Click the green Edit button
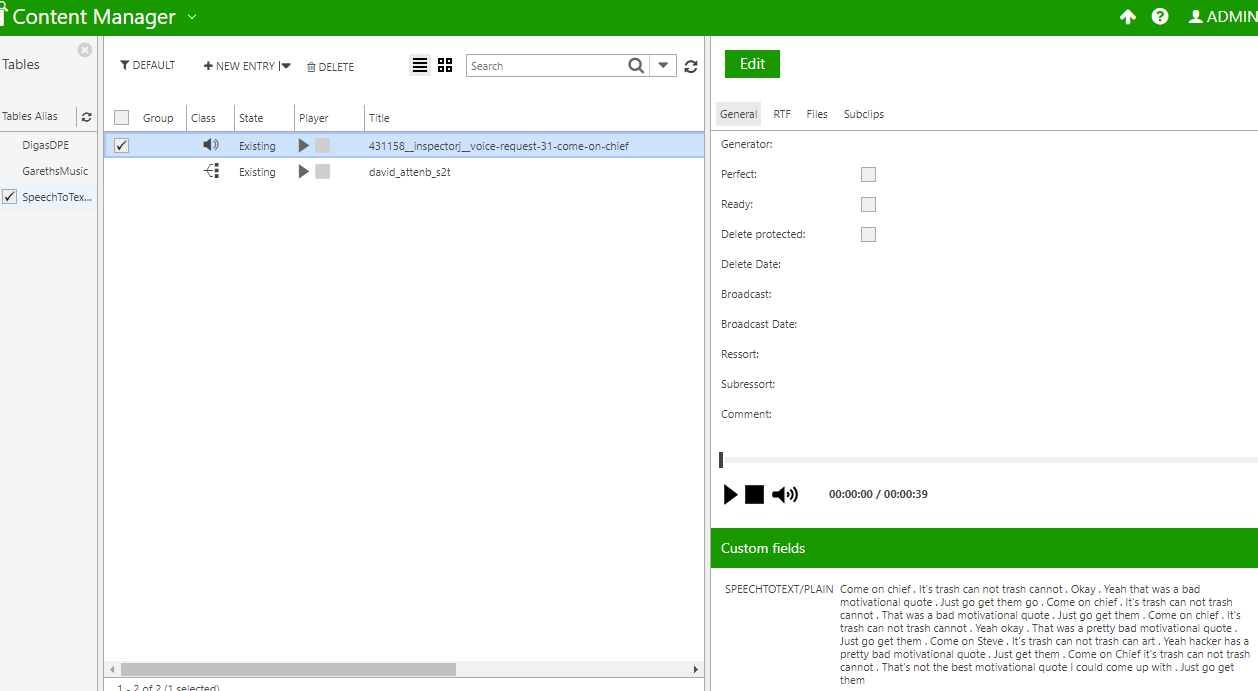The height and width of the screenshot is (691, 1258). click(x=752, y=64)
